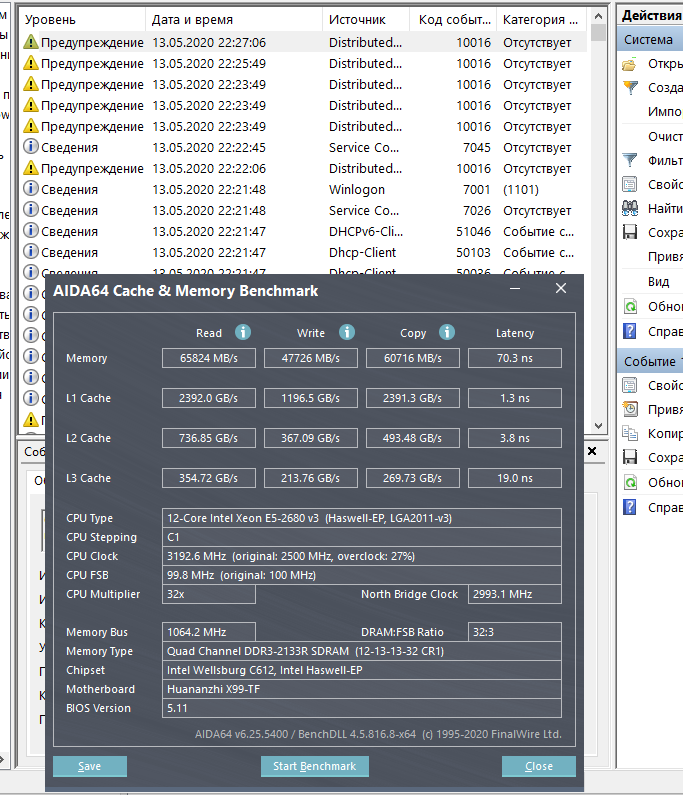Select the Dhcp-Client event 50103 row

pyautogui.click(x=304, y=252)
